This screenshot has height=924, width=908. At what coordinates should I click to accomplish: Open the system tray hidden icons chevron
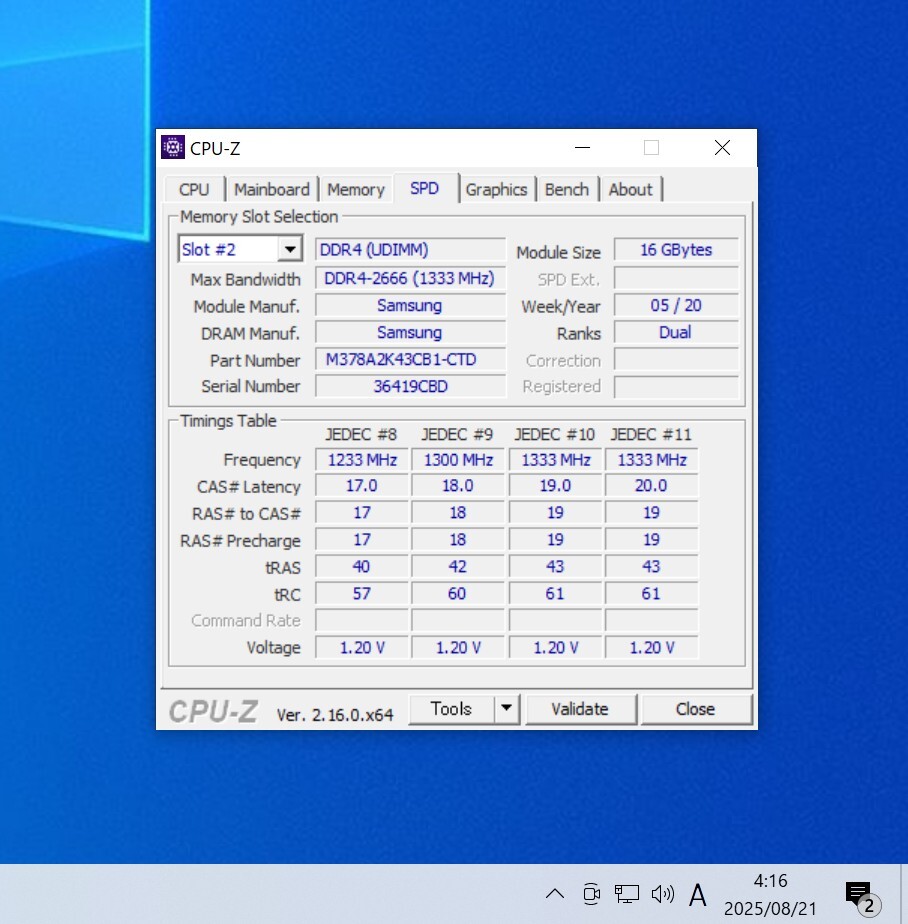click(554, 894)
